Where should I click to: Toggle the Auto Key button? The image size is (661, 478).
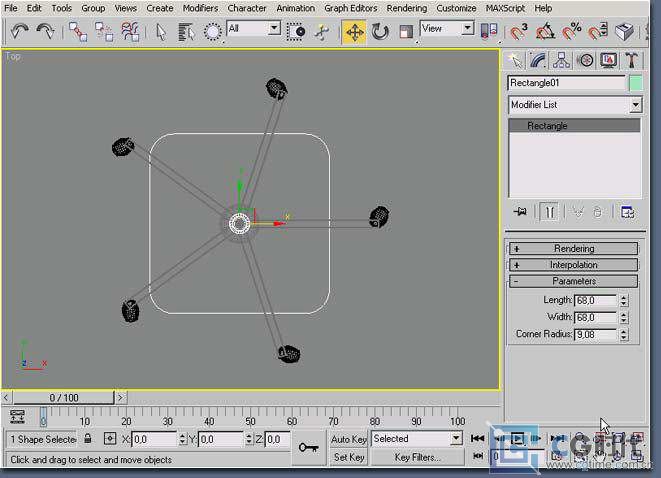click(349, 439)
